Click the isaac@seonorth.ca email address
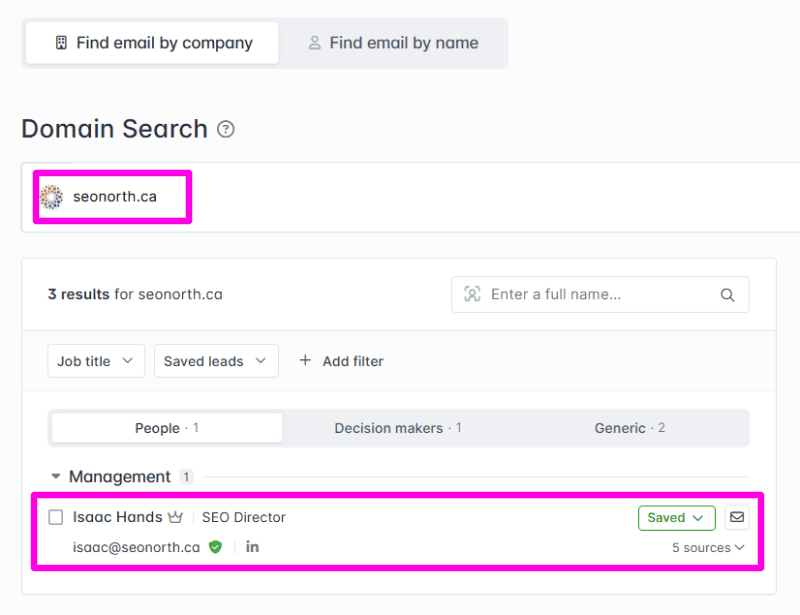Image resolution: width=800 pixels, height=615 pixels. click(x=136, y=547)
